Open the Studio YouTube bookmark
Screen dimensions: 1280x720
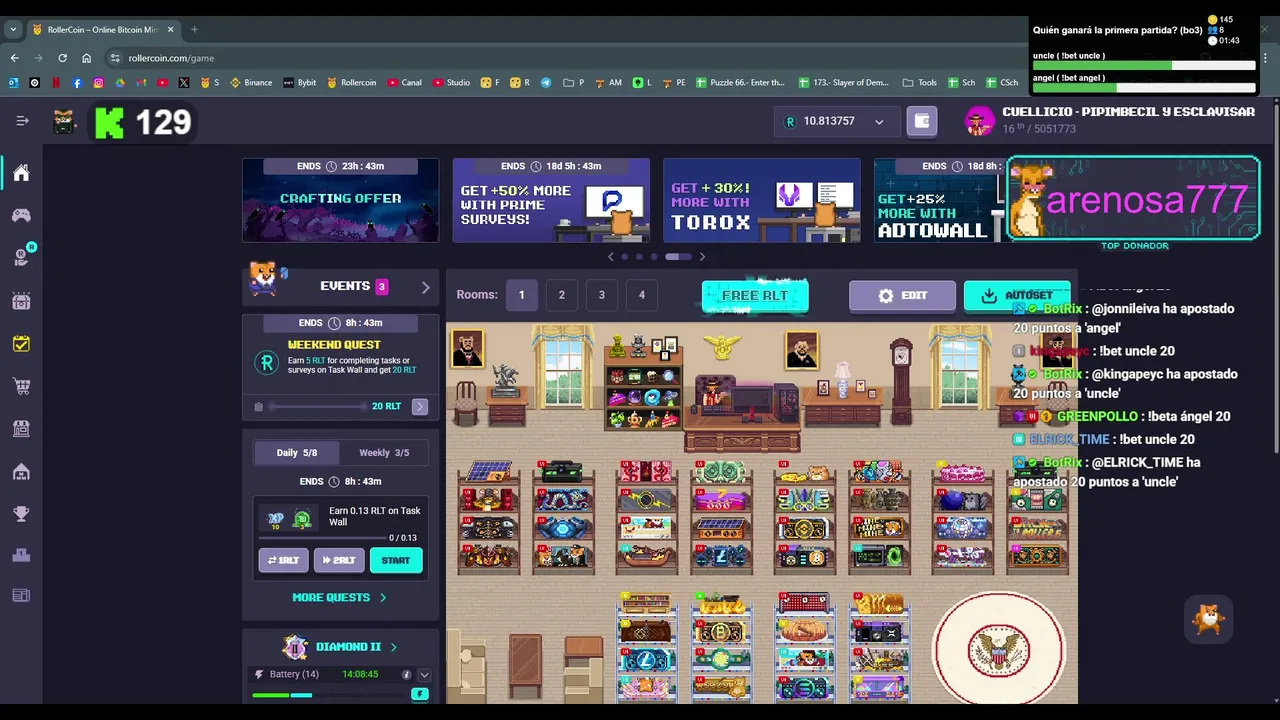[x=451, y=82]
